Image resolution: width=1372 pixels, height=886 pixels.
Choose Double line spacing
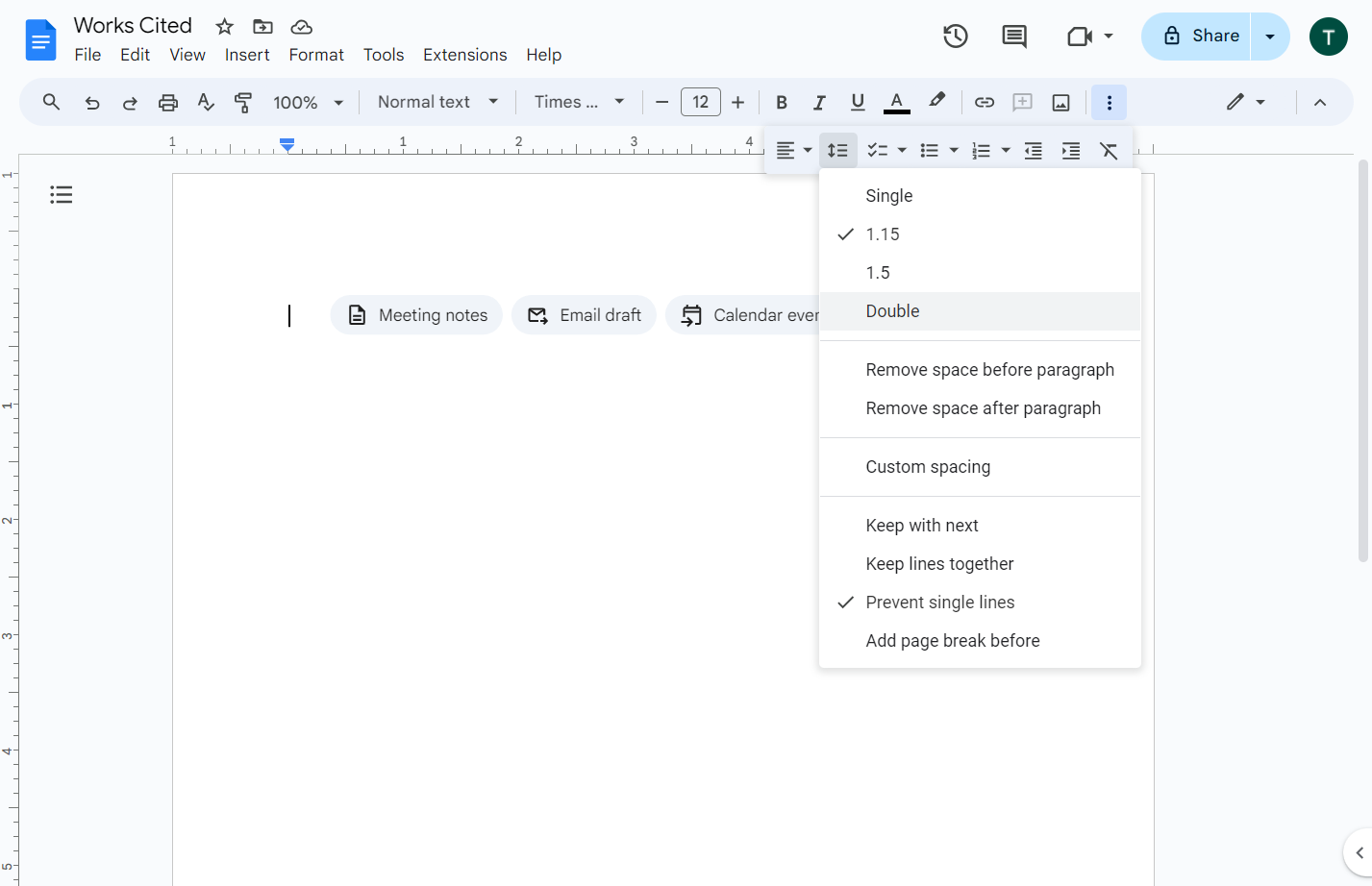click(x=980, y=311)
